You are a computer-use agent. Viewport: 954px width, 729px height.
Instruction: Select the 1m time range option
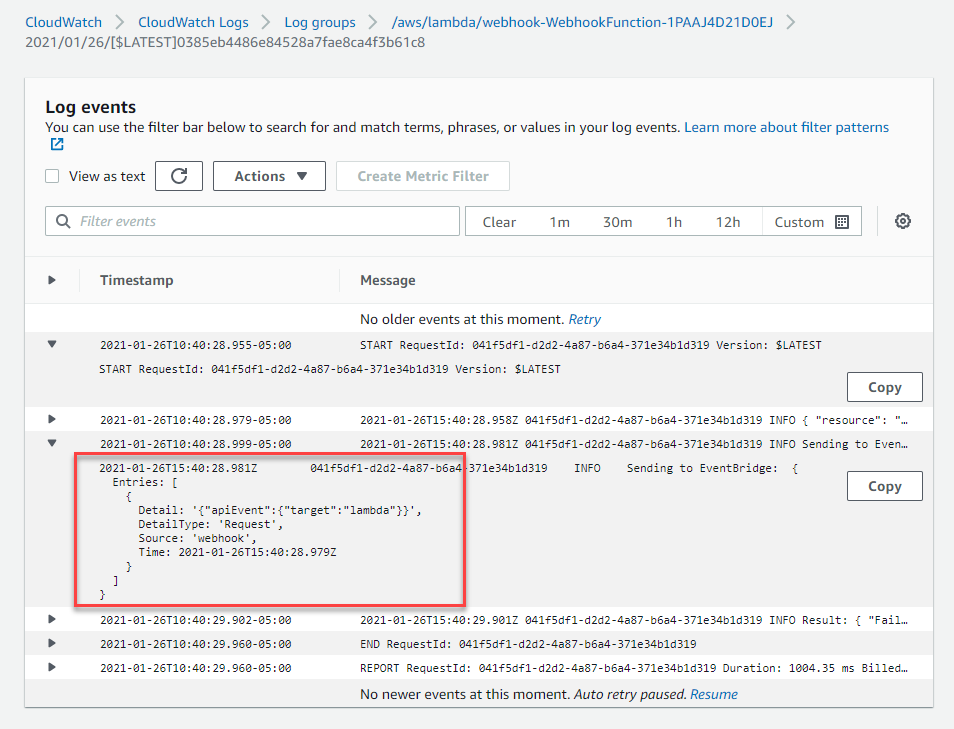click(x=559, y=221)
